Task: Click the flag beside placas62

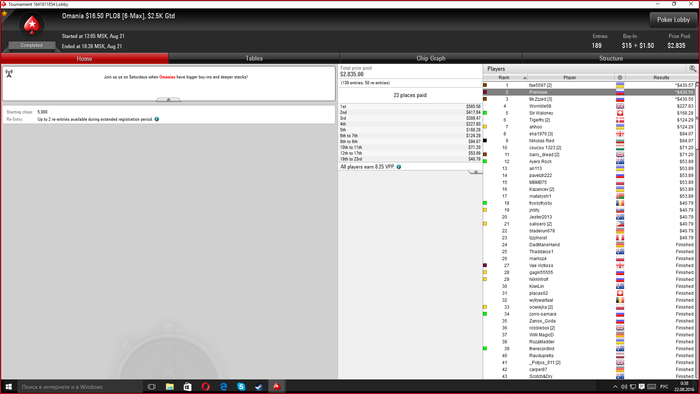Action: coord(620,293)
